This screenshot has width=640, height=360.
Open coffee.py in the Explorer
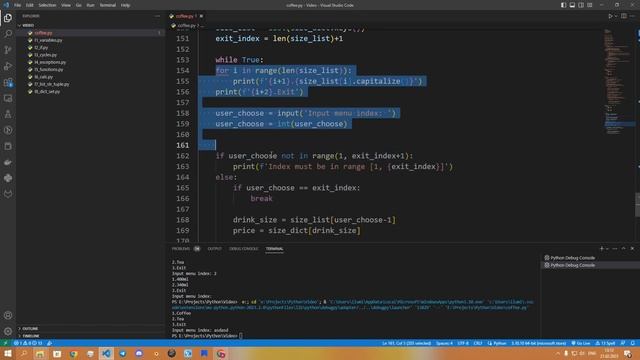coord(43,33)
